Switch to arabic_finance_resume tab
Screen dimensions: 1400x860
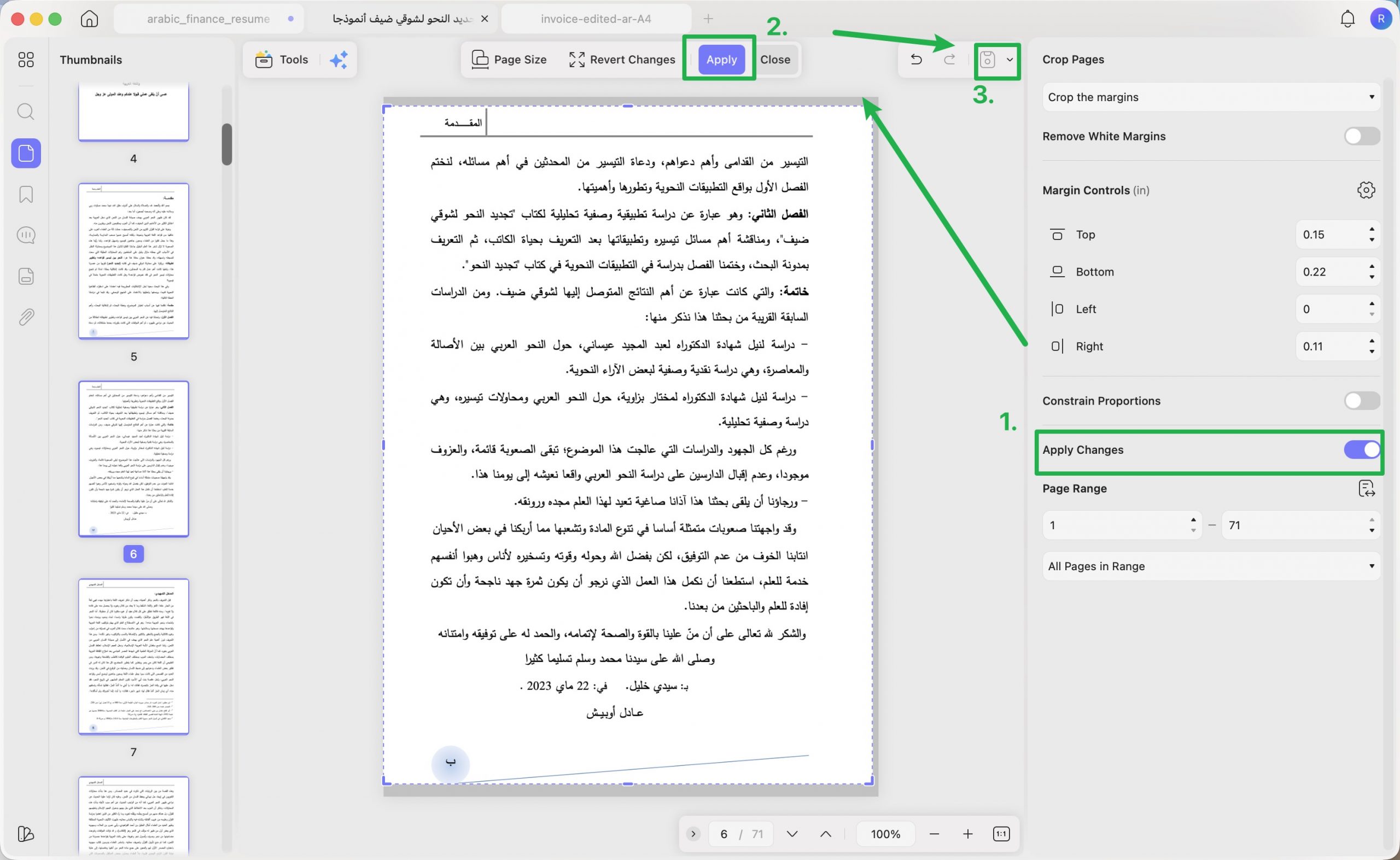pos(208,19)
